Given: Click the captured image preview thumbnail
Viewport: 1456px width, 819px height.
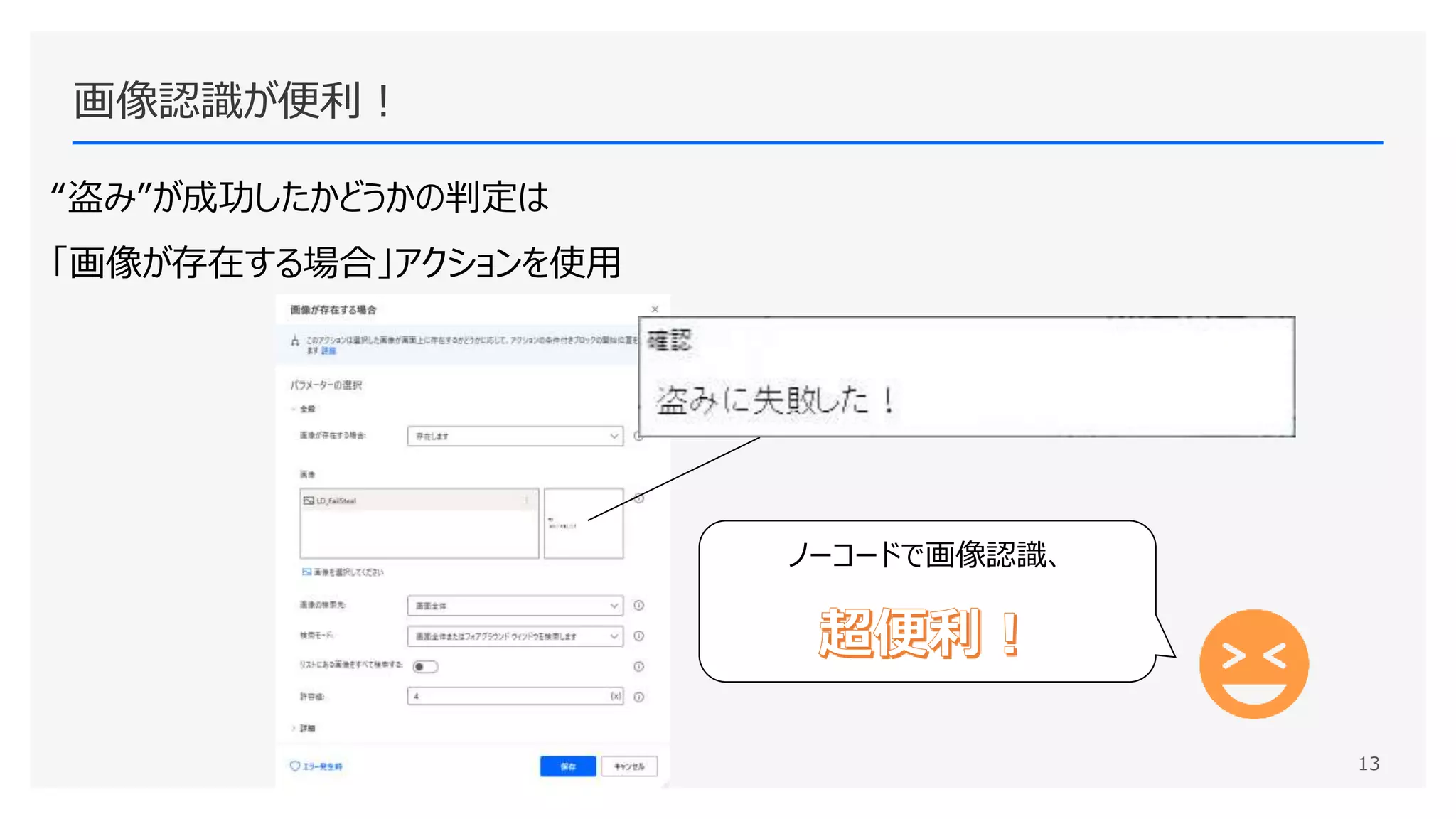Looking at the screenshot, I should [584, 523].
